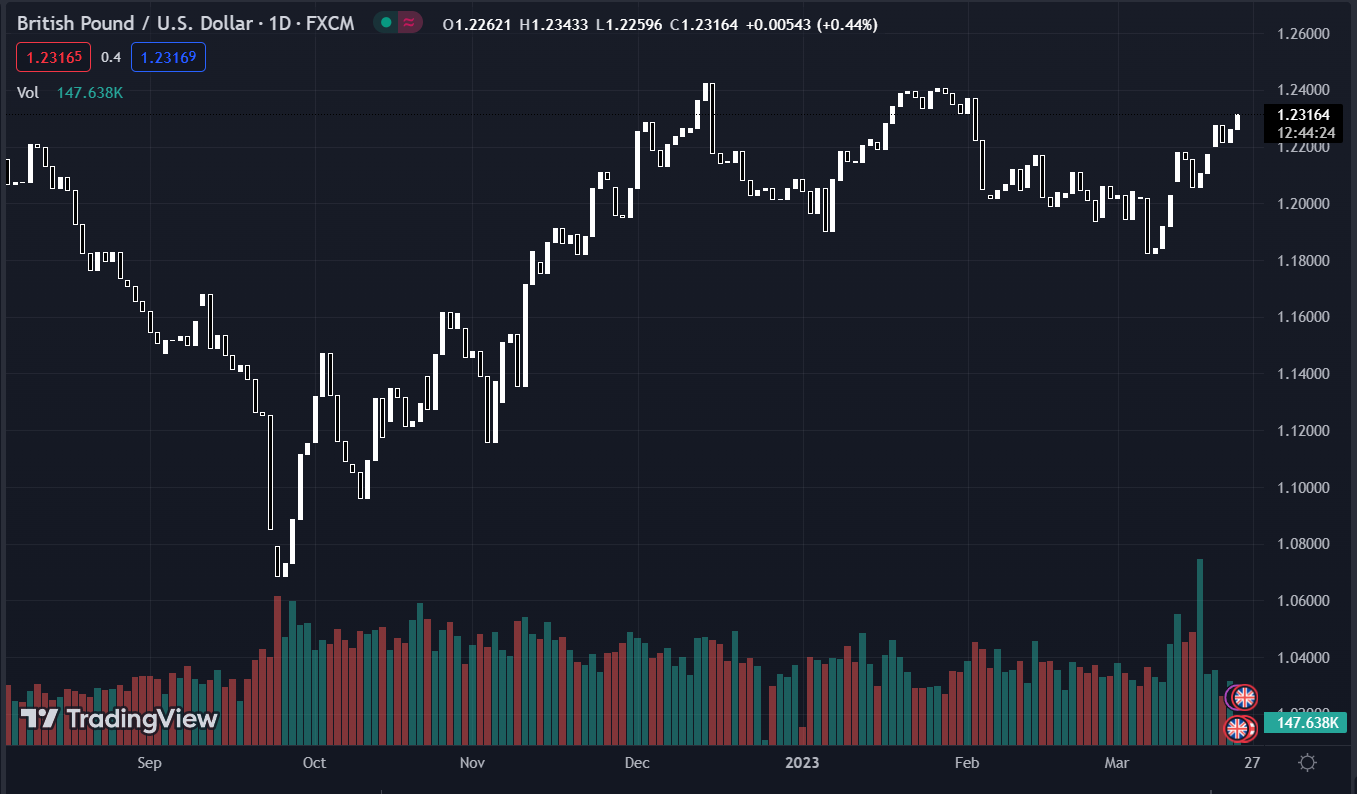
Task: Click the 2023 label on time axis
Action: [x=802, y=763]
